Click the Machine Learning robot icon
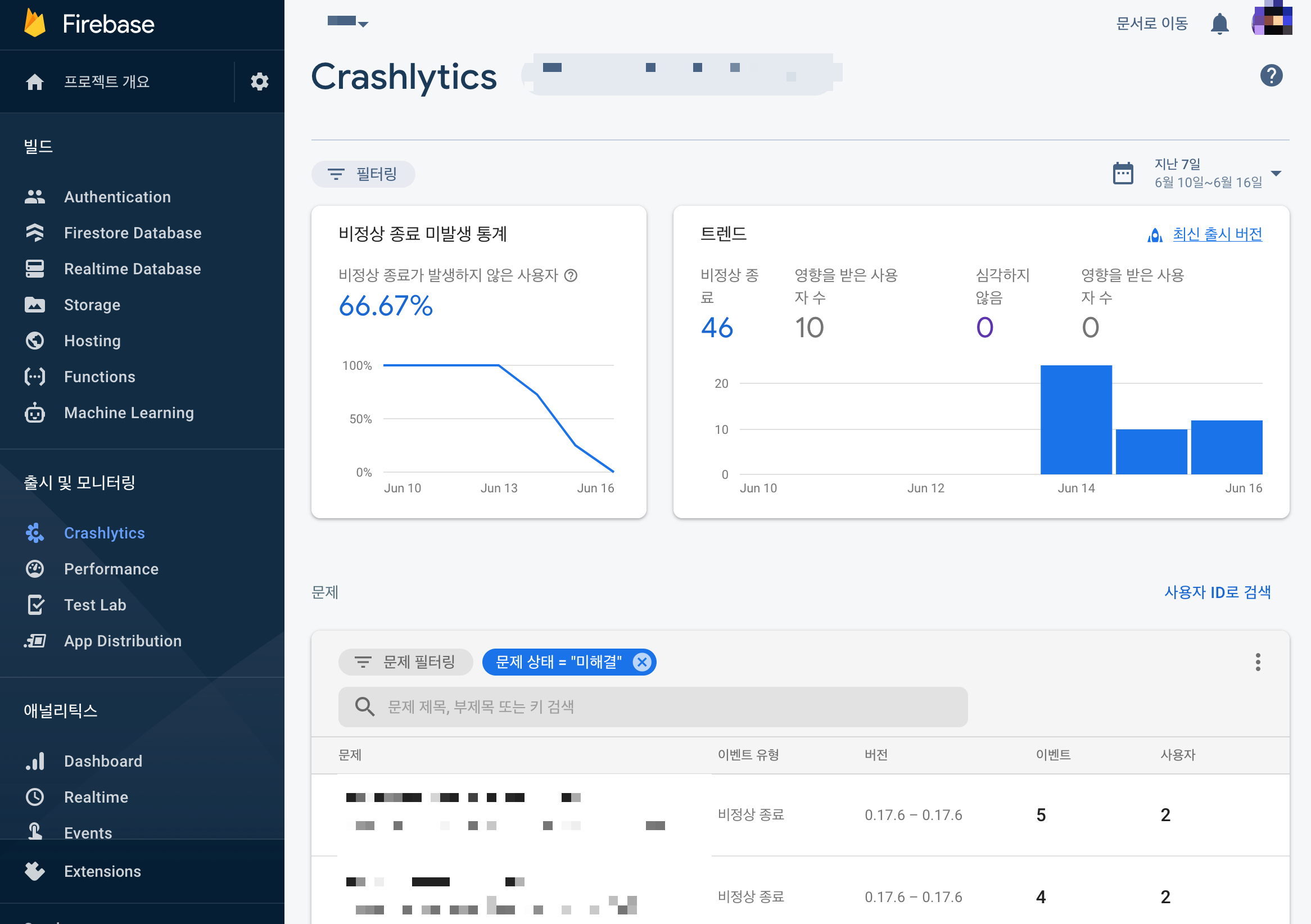1311x924 pixels. 35,413
